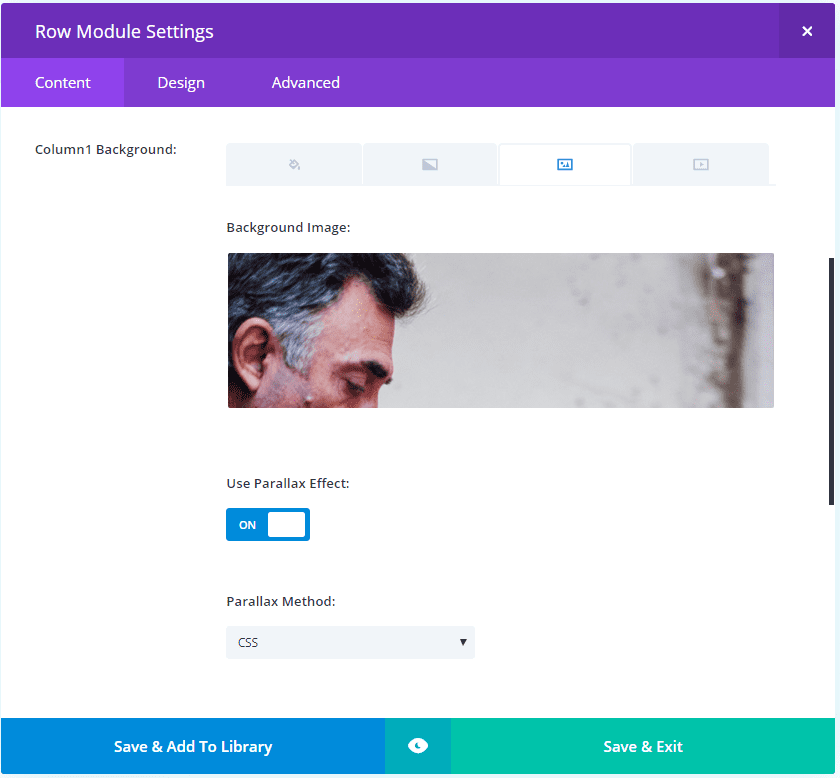Switch to the Content tab

point(63,83)
